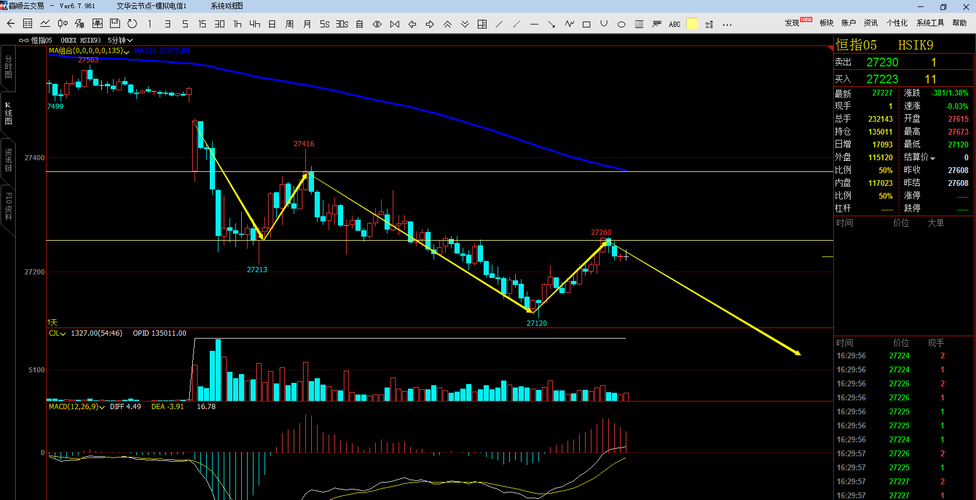Click the sell price 27230
Image resolution: width=976 pixels, height=500 pixels.
[x=882, y=62]
